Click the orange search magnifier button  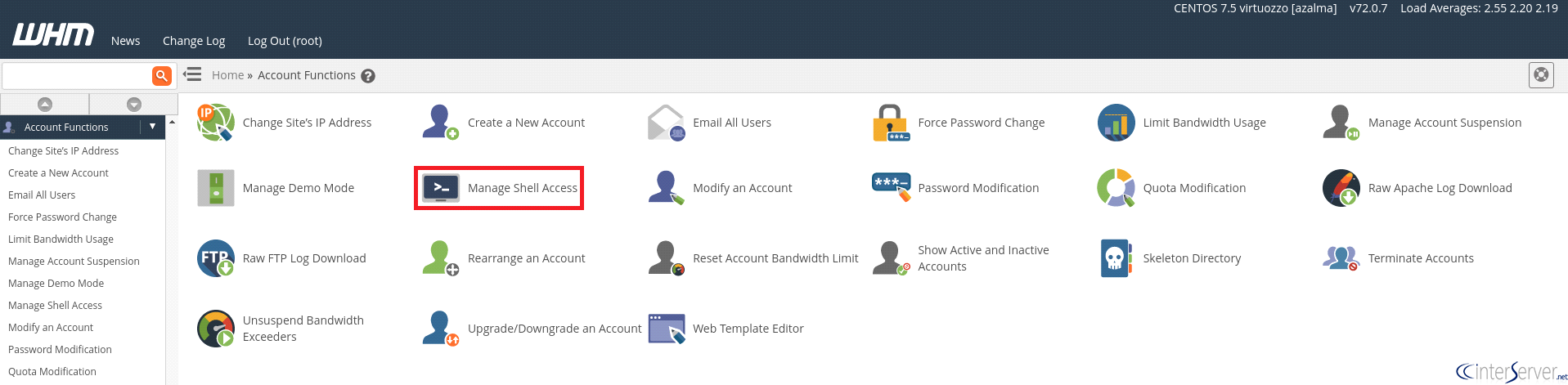[162, 75]
